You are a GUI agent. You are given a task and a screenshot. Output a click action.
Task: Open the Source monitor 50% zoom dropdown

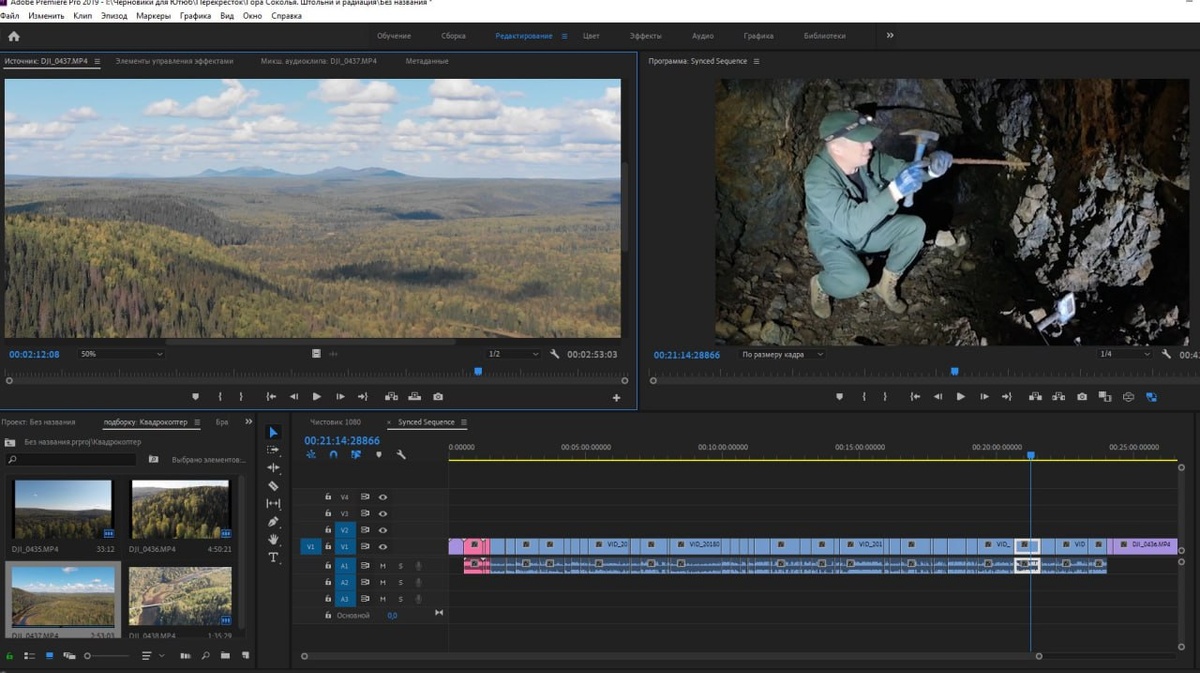122,354
